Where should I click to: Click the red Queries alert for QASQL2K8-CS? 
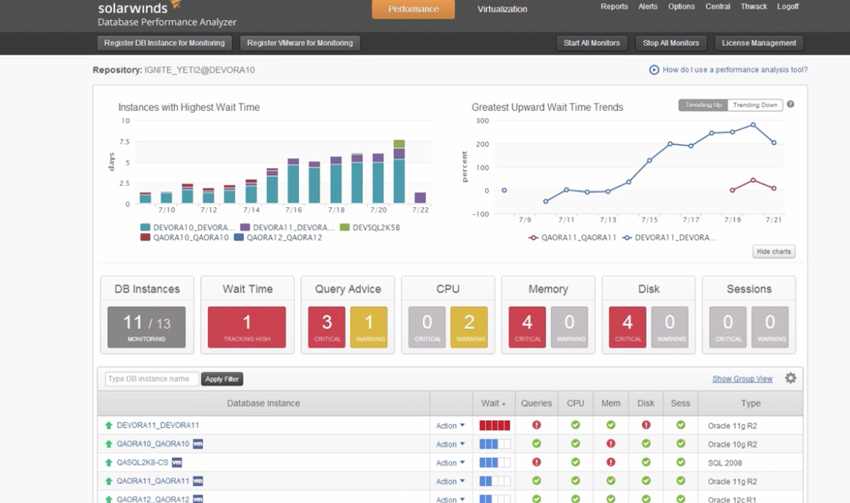(x=536, y=462)
